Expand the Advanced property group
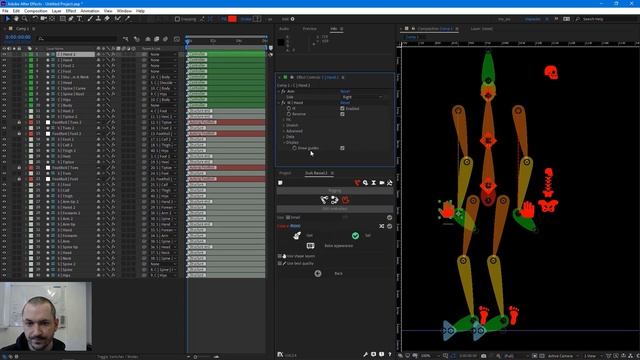The image size is (640, 360). 284,131
